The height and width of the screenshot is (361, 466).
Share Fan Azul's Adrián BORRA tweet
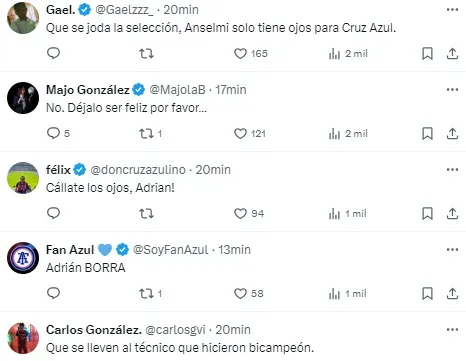click(452, 293)
